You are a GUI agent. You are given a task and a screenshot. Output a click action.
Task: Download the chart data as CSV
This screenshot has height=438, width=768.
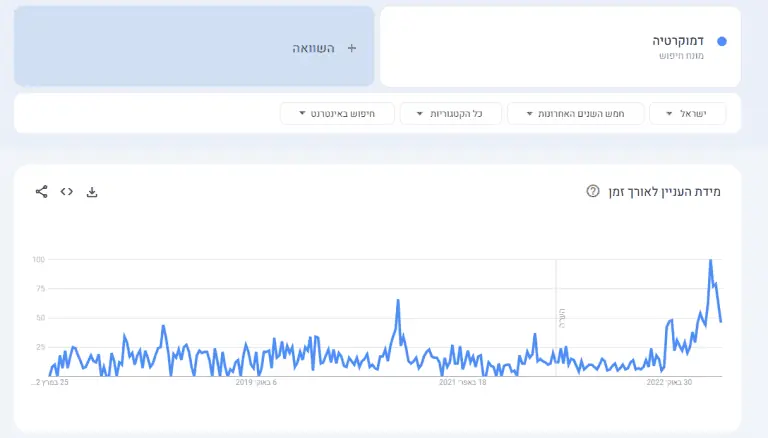(x=92, y=192)
